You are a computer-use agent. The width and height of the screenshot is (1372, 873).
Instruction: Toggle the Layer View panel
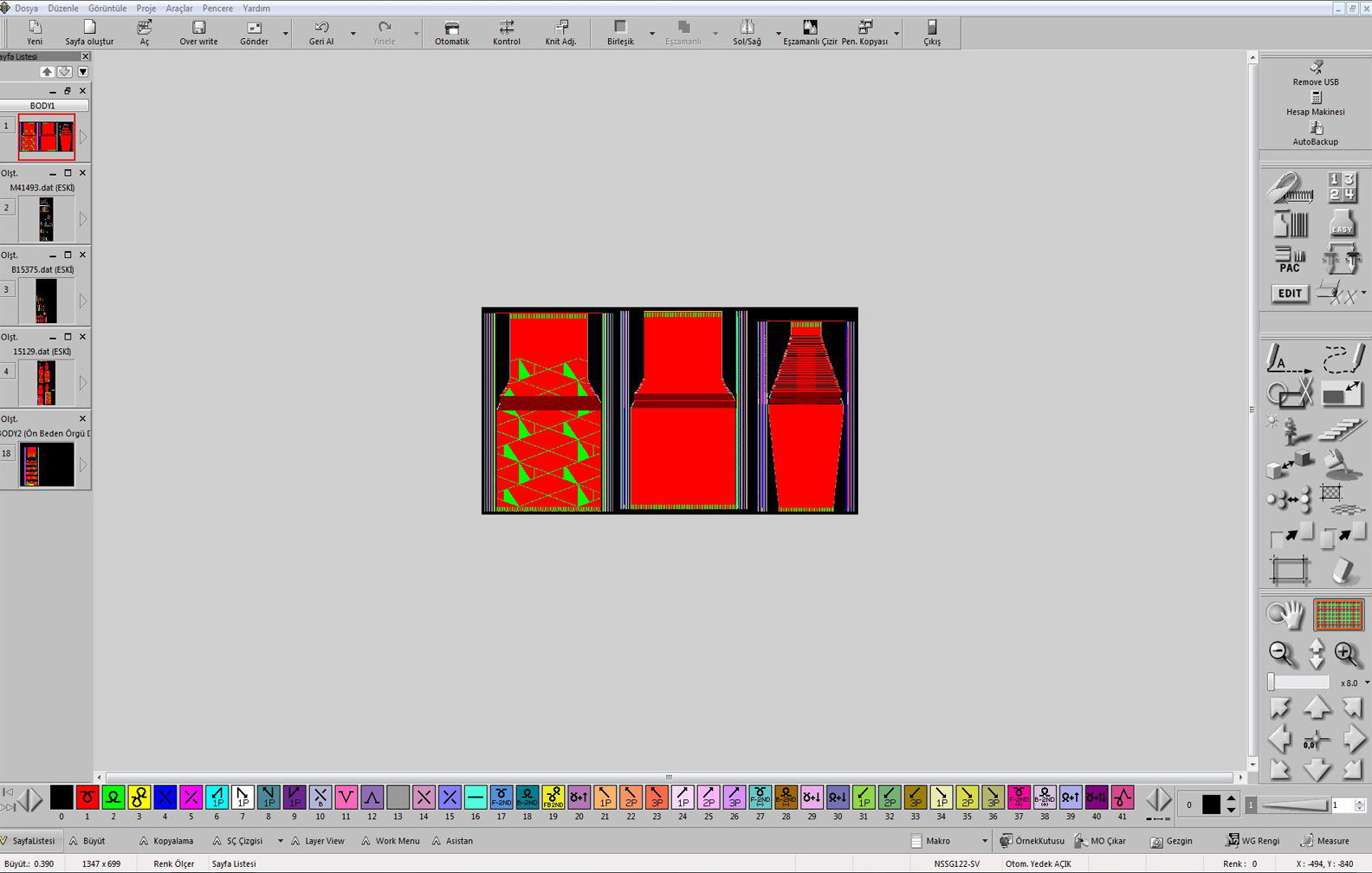point(317,841)
